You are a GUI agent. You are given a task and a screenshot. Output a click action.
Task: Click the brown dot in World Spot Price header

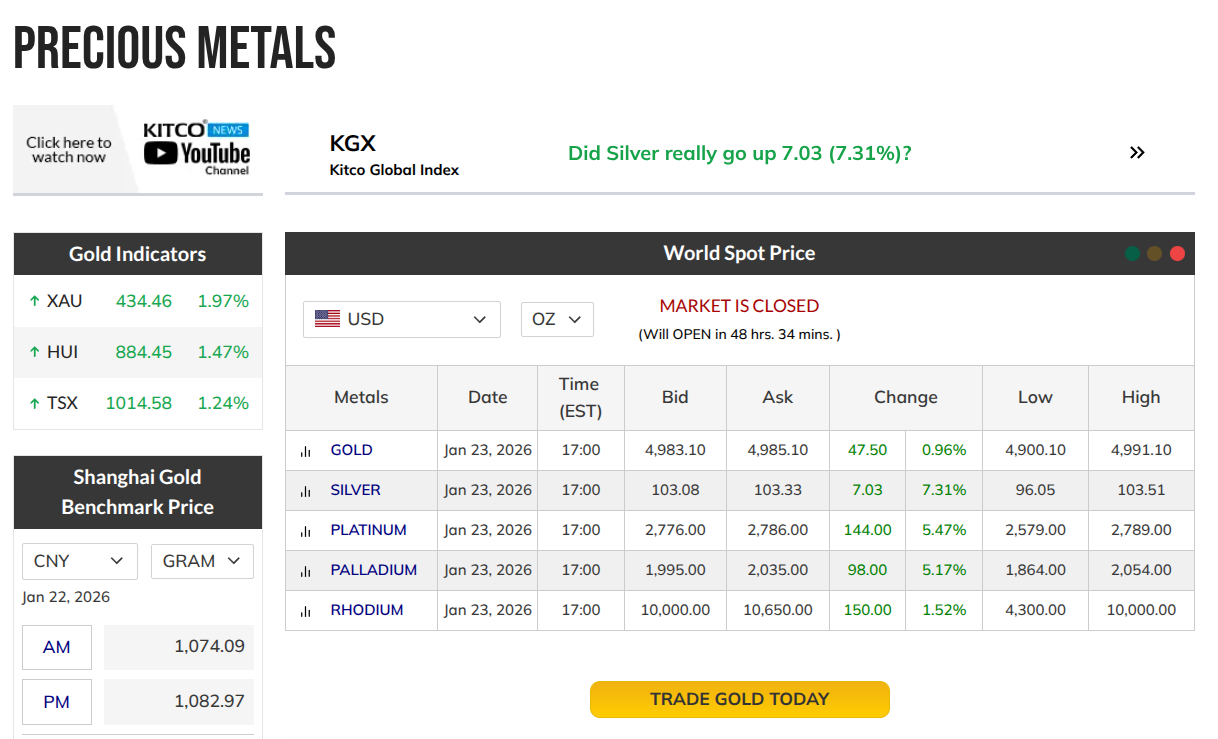[1154, 254]
